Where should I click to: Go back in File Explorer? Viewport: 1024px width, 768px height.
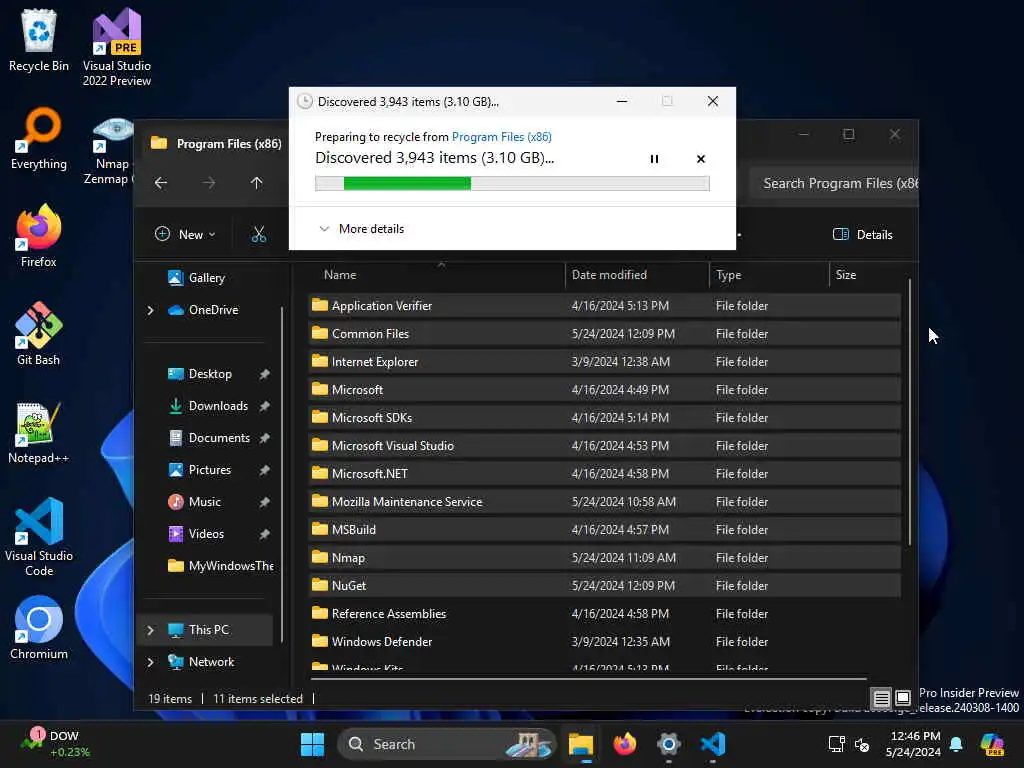[161, 183]
